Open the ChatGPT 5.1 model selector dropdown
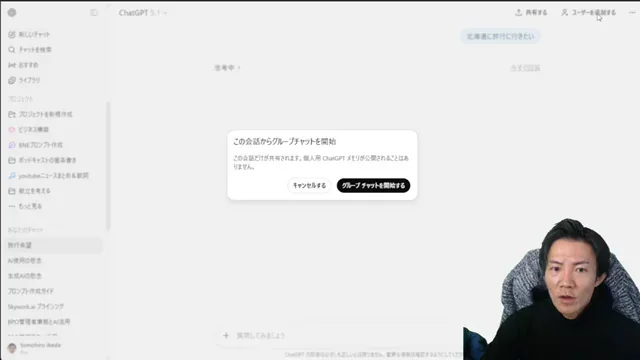640x360 pixels. point(143,13)
